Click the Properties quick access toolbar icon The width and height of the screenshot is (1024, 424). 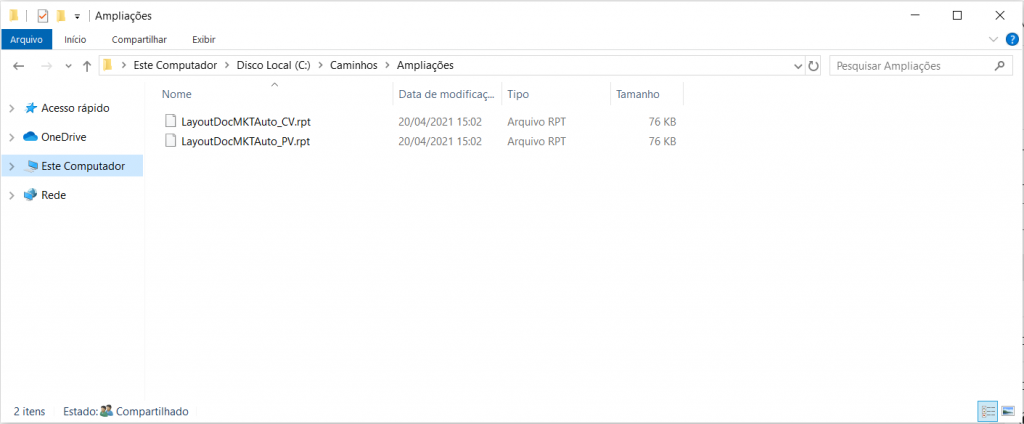(x=42, y=16)
